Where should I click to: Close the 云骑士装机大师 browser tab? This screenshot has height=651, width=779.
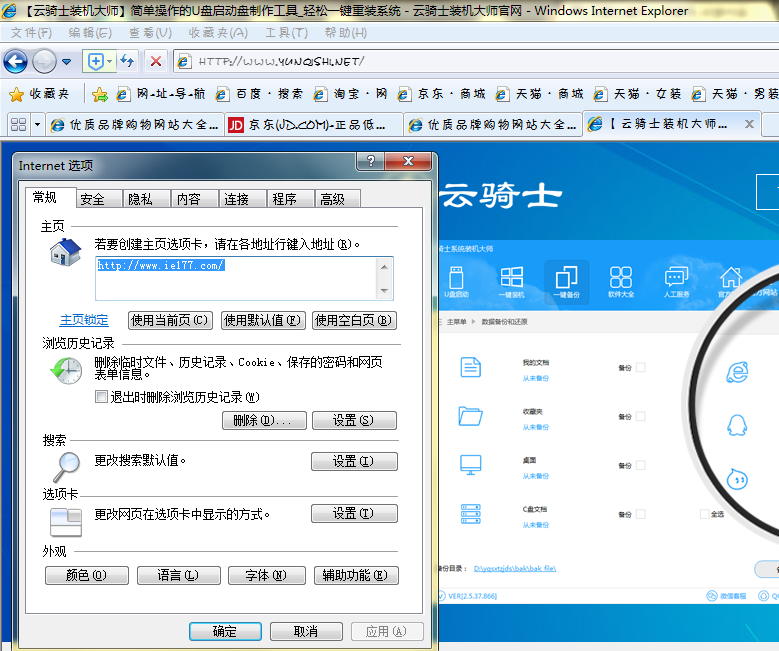click(749, 124)
